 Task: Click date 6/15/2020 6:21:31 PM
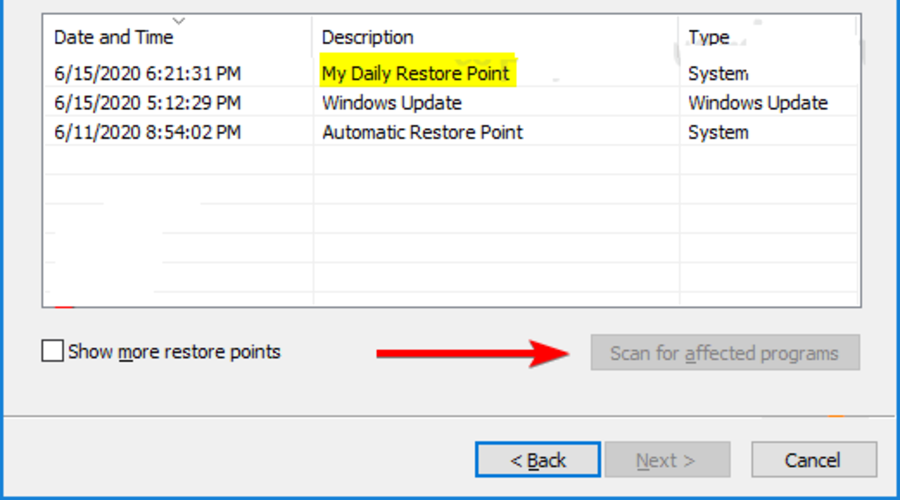click(148, 73)
